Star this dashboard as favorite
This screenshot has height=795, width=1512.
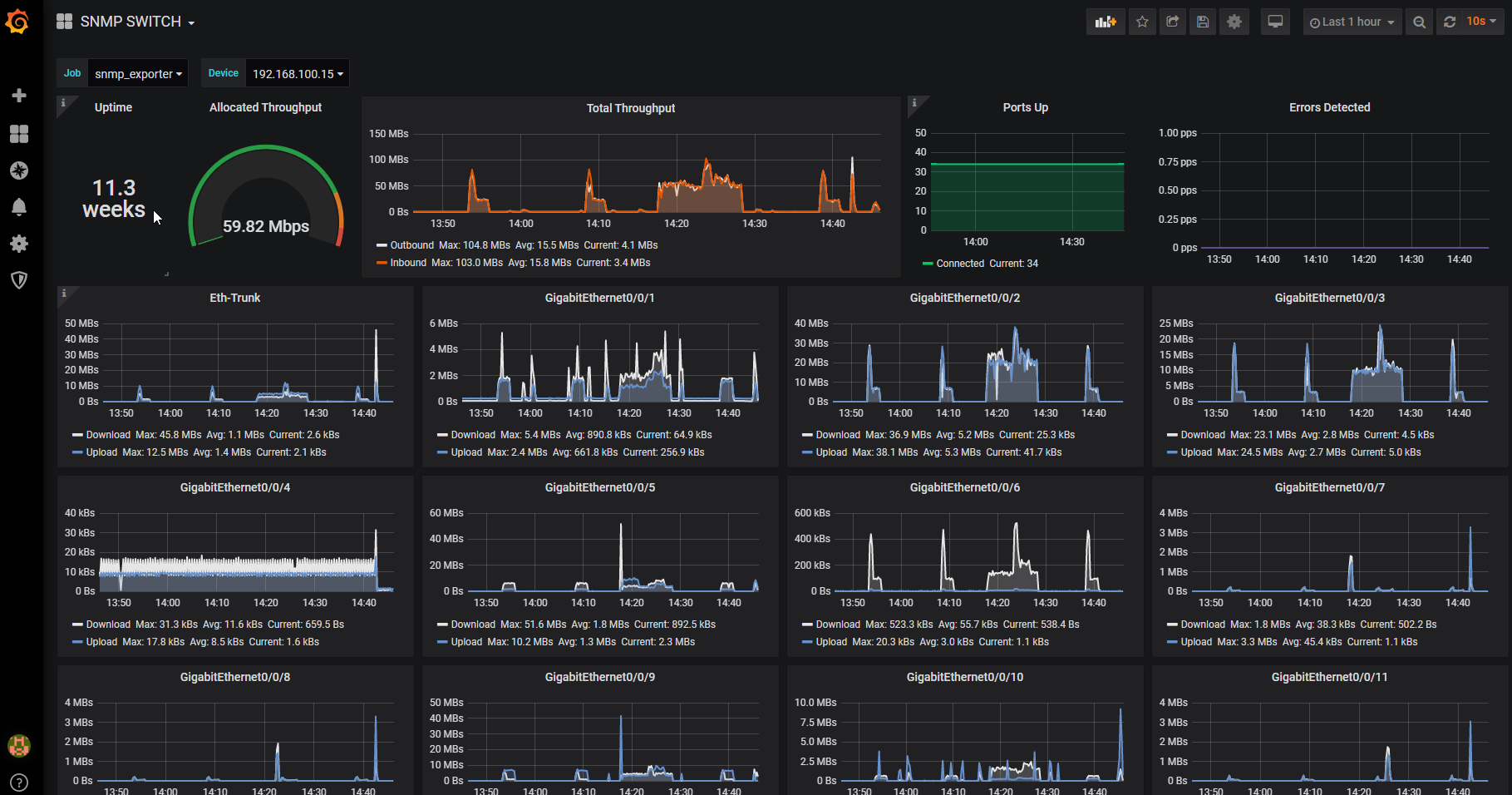click(x=1142, y=22)
